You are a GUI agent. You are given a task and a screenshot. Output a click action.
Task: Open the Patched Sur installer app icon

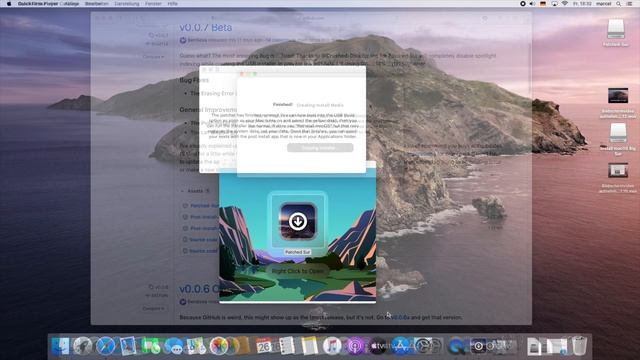click(298, 222)
